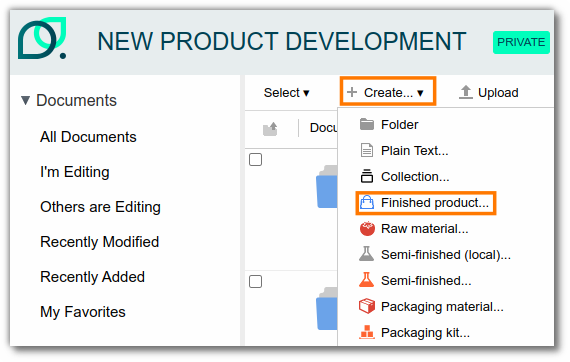The width and height of the screenshot is (570, 362).
Task: Open the Create... dropdown menu
Action: click(388, 92)
